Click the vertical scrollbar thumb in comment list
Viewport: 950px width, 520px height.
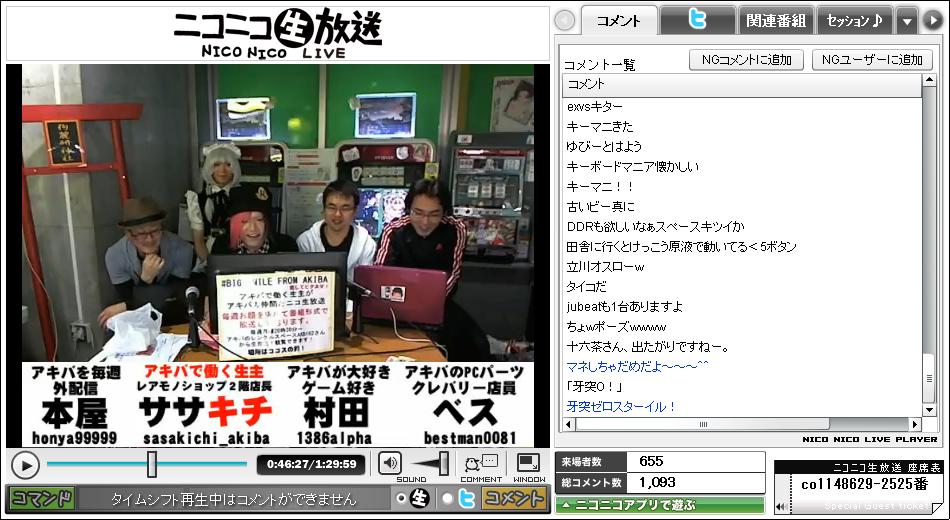[929, 378]
